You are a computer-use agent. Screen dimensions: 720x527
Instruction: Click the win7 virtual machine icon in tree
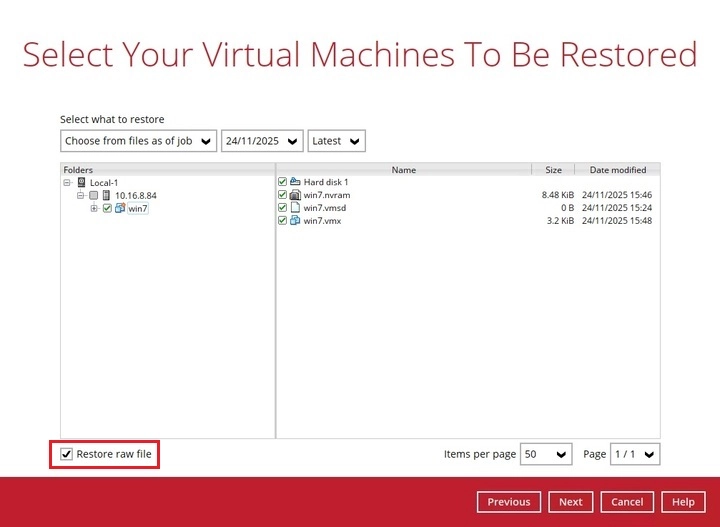tap(120, 208)
